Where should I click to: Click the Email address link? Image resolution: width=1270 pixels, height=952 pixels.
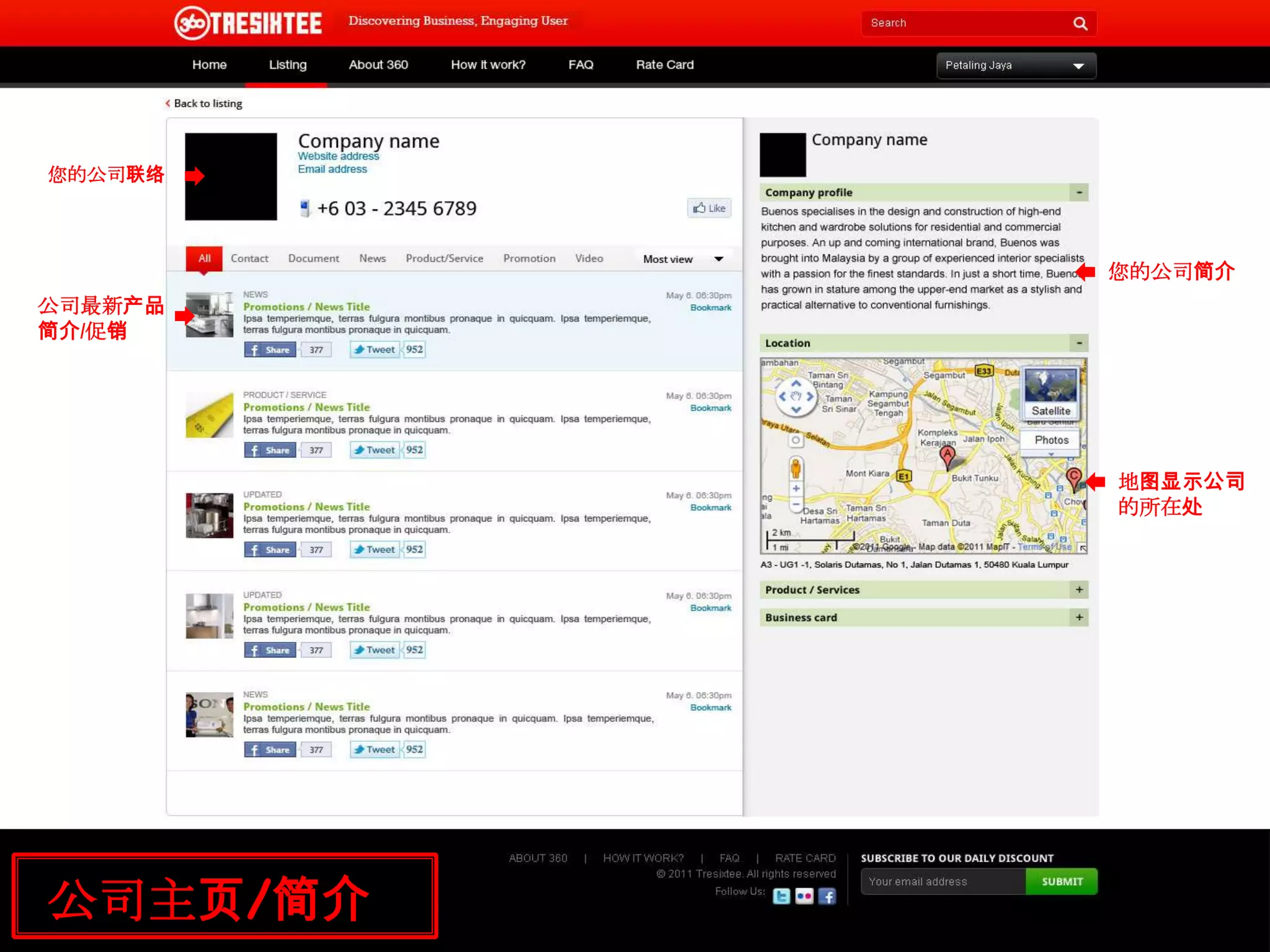(332, 169)
